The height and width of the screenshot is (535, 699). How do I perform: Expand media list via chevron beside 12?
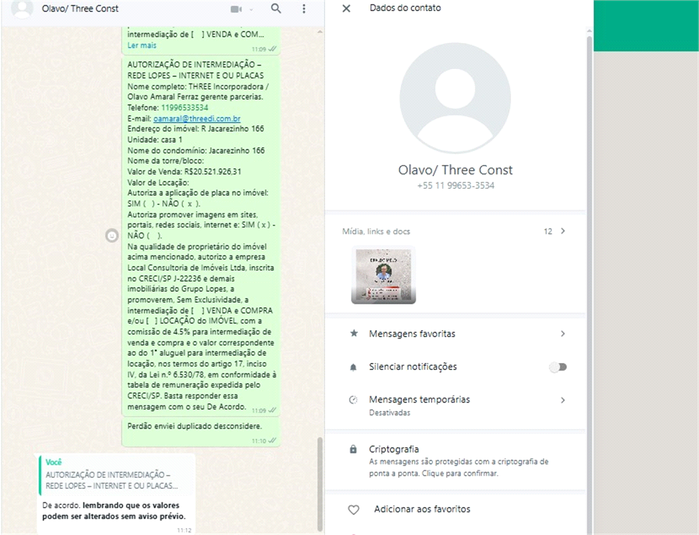click(x=563, y=231)
